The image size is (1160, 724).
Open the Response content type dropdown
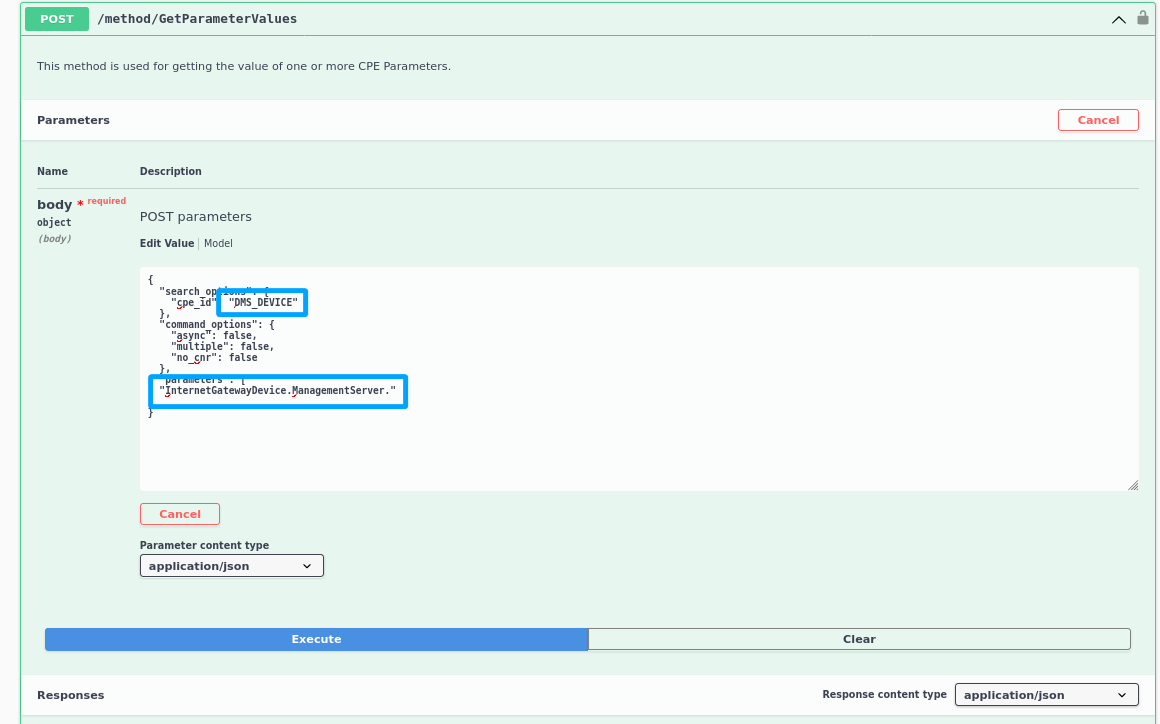pyautogui.click(x=1046, y=695)
